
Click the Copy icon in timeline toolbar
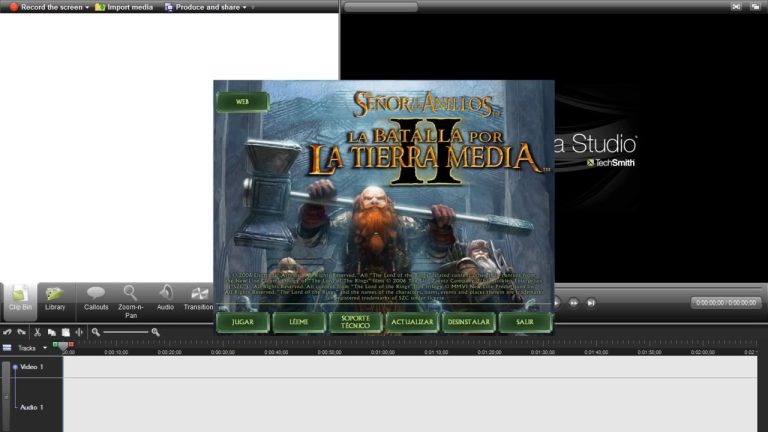tap(51, 332)
